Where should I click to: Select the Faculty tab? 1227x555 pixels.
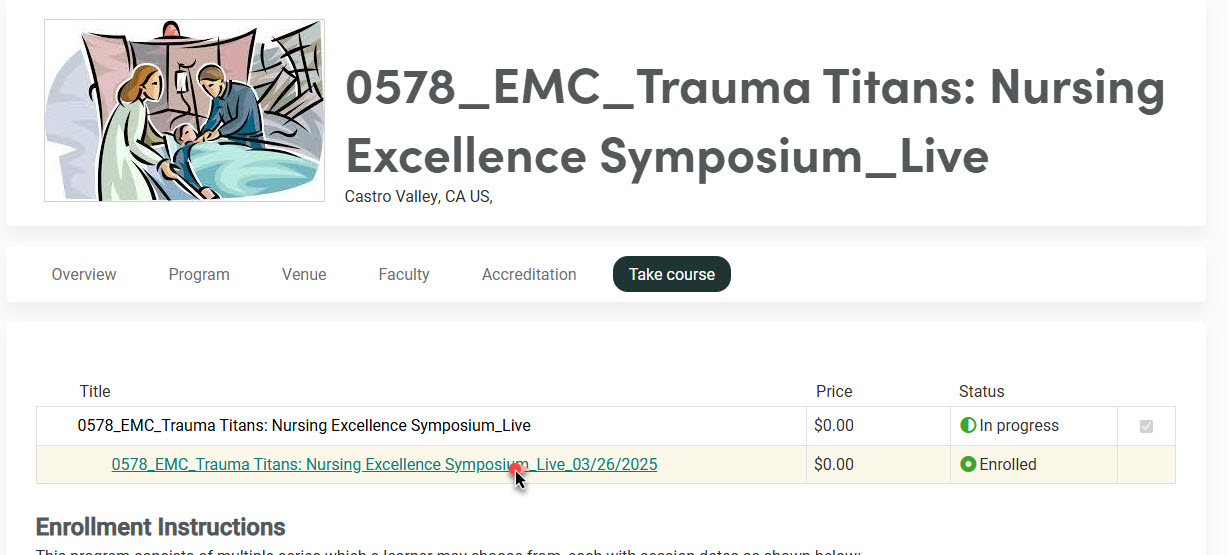pyautogui.click(x=404, y=274)
